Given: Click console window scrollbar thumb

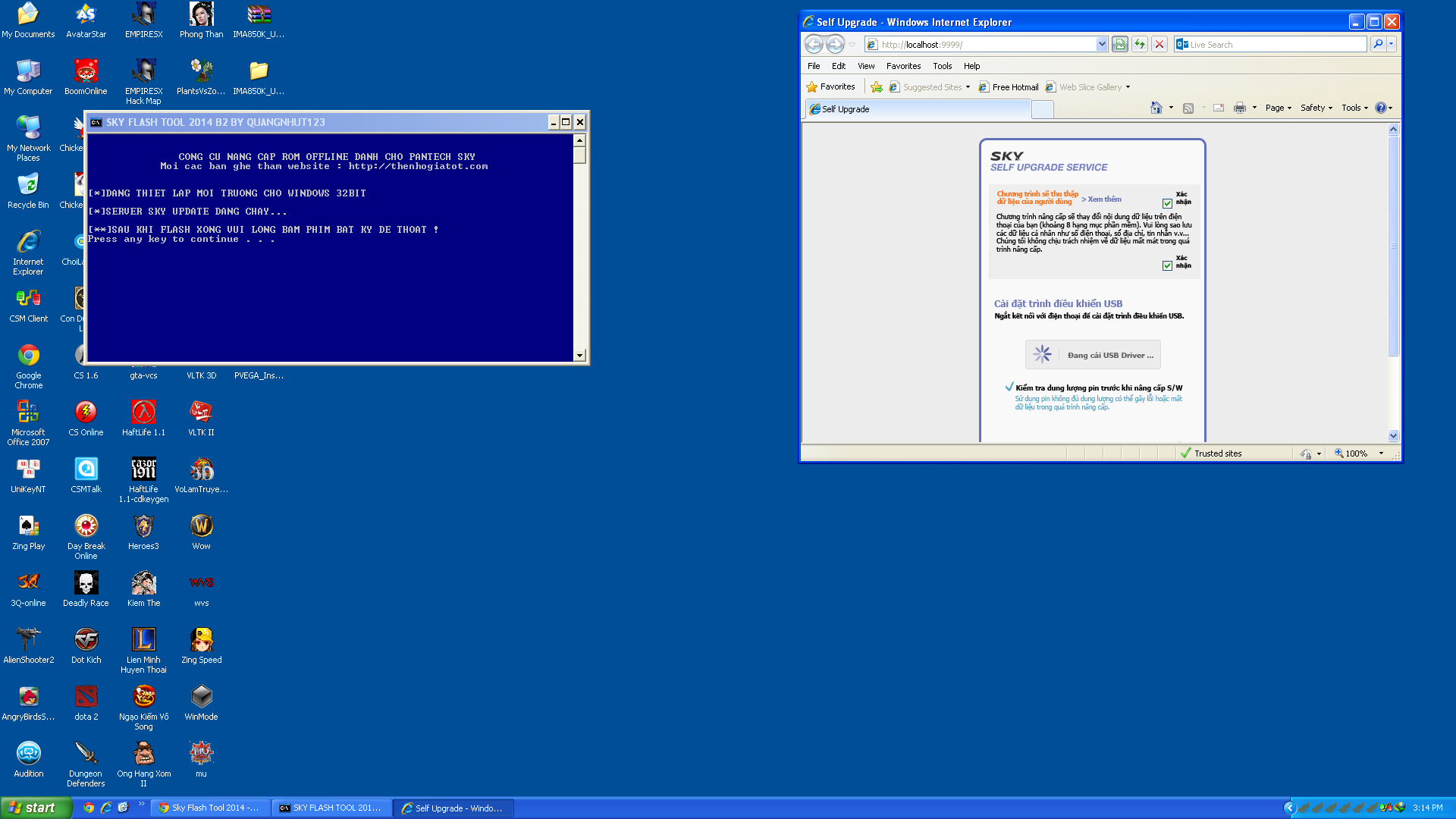Looking at the screenshot, I should [579, 155].
